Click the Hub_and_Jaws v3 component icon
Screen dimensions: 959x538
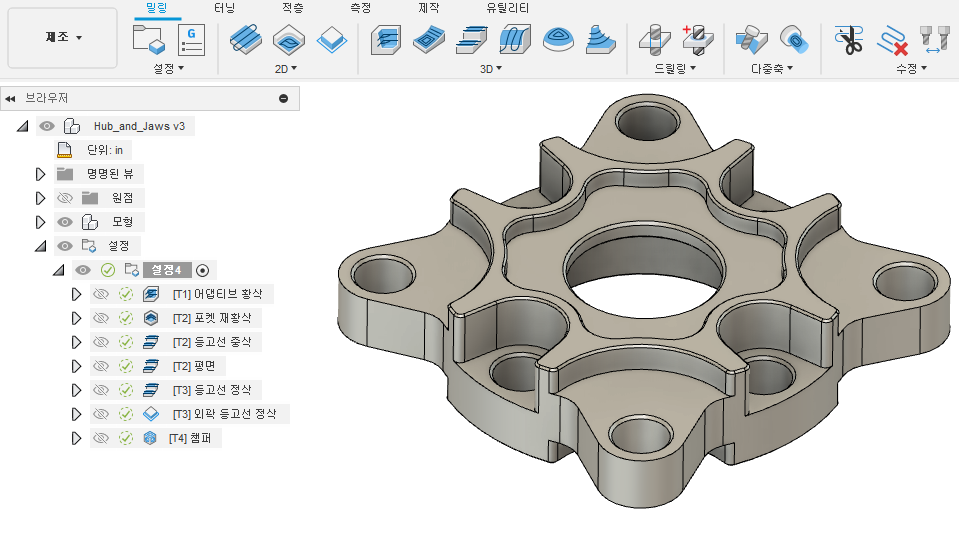(72, 126)
